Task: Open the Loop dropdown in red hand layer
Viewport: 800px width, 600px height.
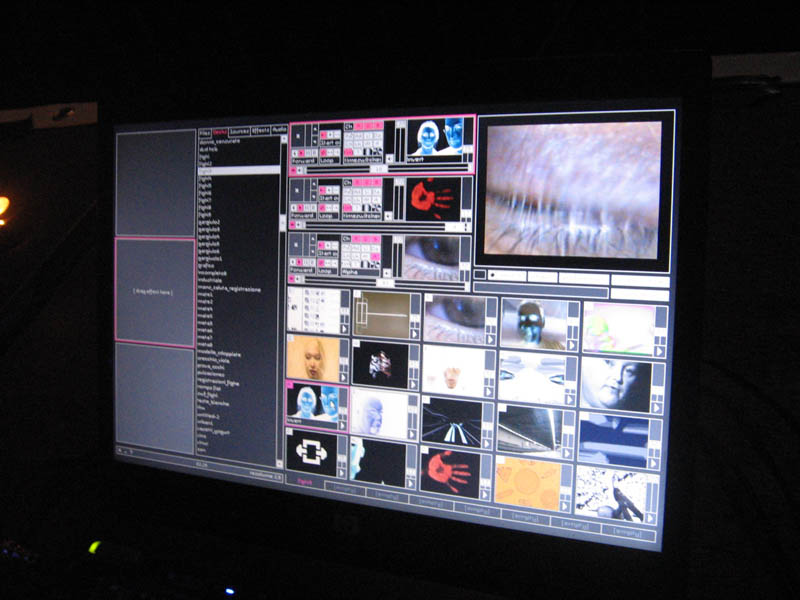Action: pyautogui.click(x=329, y=216)
